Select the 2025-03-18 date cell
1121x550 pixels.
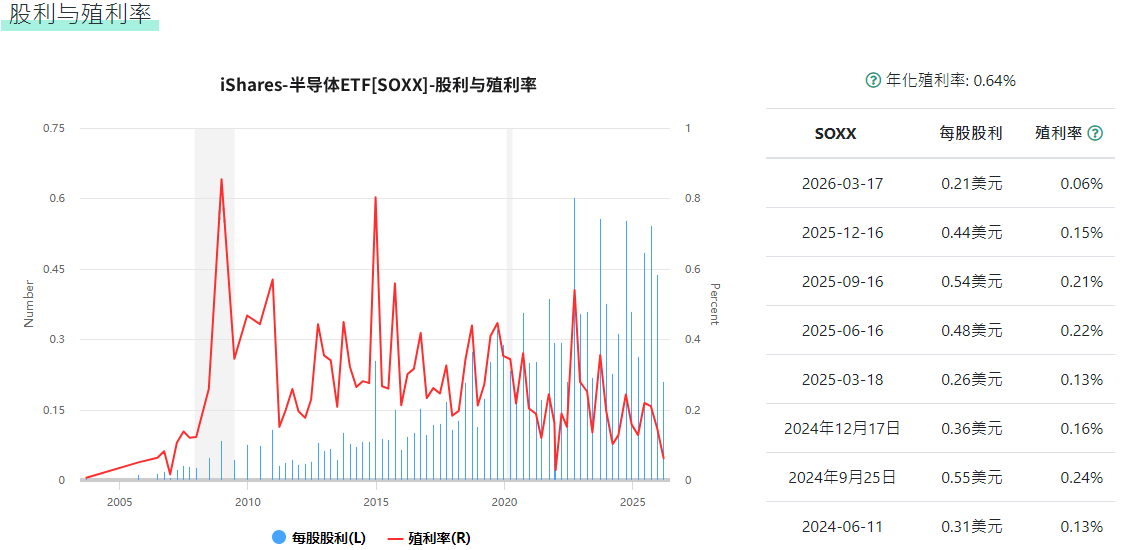click(842, 380)
